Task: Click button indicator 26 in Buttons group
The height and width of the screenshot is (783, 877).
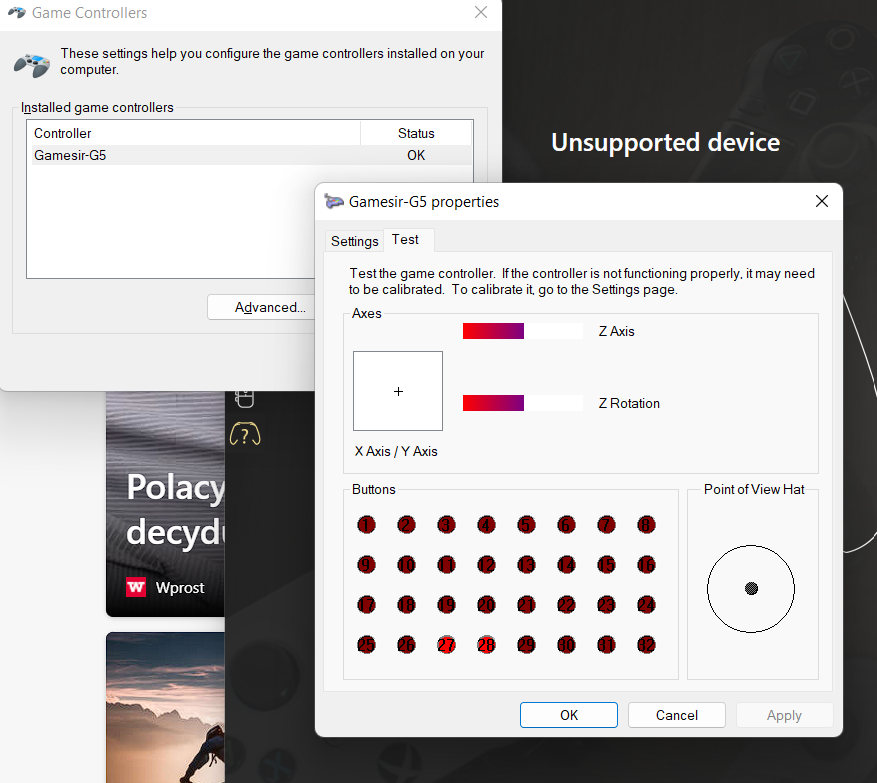Action: pyautogui.click(x=406, y=645)
